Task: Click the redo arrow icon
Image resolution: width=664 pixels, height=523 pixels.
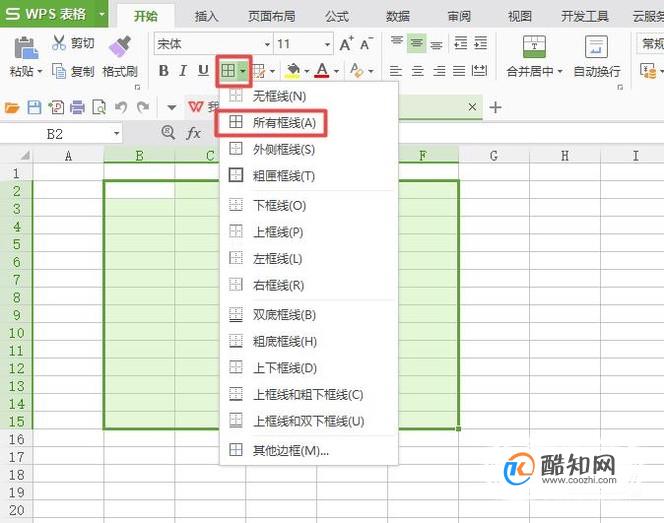Action: tap(143, 108)
